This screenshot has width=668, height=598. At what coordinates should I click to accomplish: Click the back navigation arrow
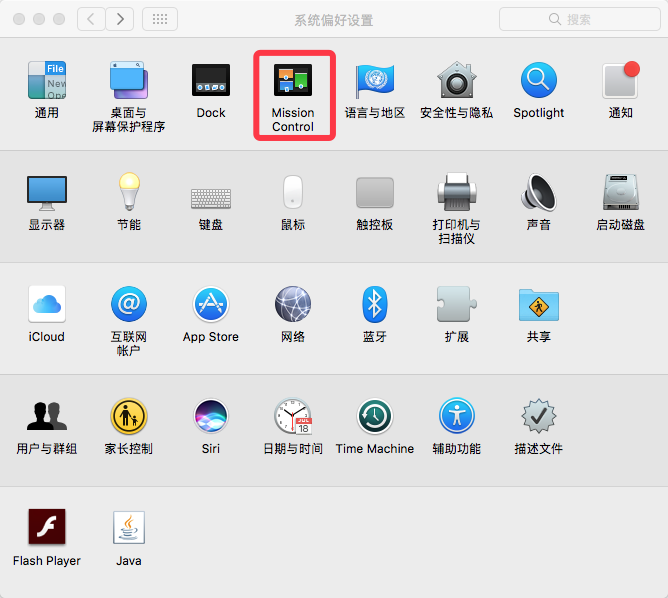[91, 19]
